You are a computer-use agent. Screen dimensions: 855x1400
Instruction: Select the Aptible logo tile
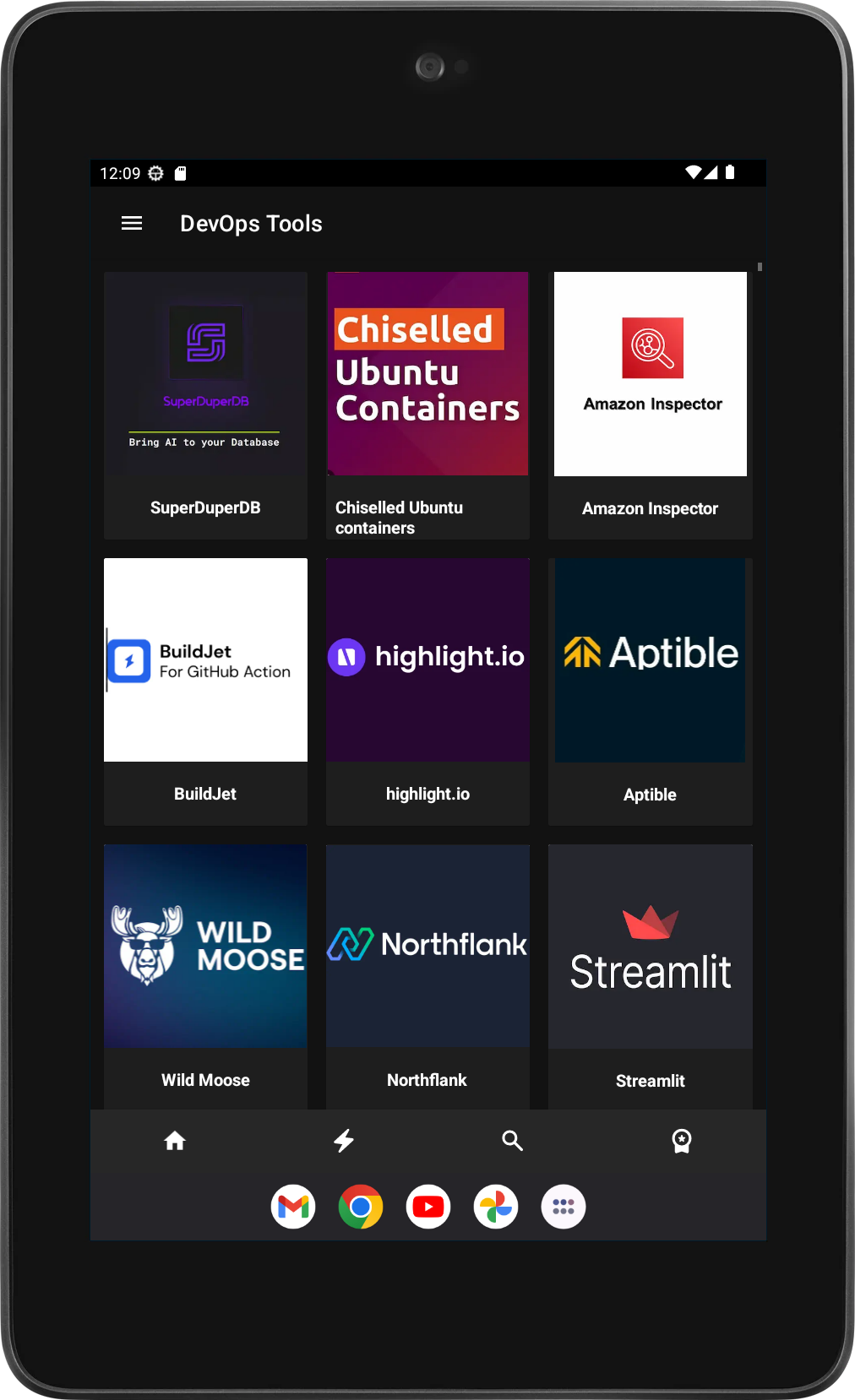tap(651, 660)
